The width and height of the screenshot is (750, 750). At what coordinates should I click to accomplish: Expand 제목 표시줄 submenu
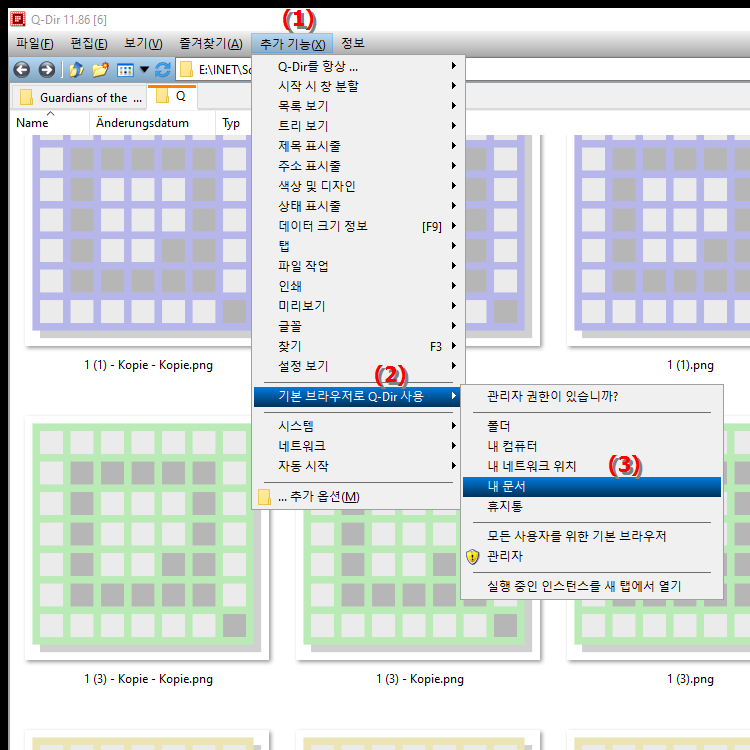[x=358, y=146]
